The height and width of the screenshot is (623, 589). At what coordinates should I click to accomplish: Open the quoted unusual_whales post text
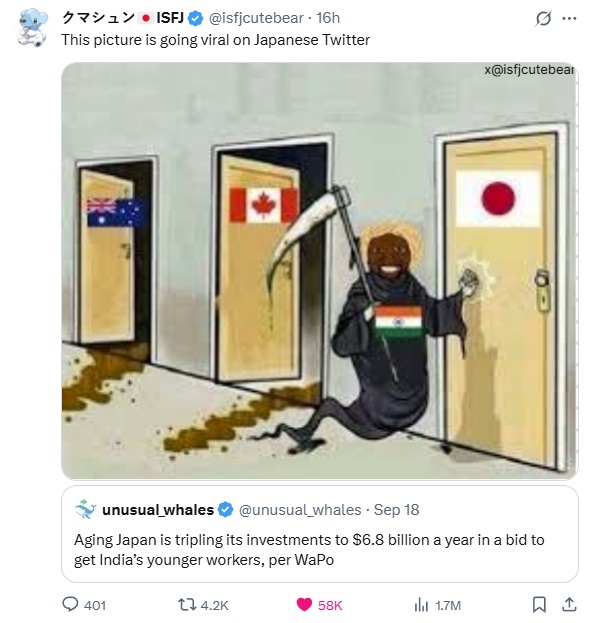(x=309, y=550)
